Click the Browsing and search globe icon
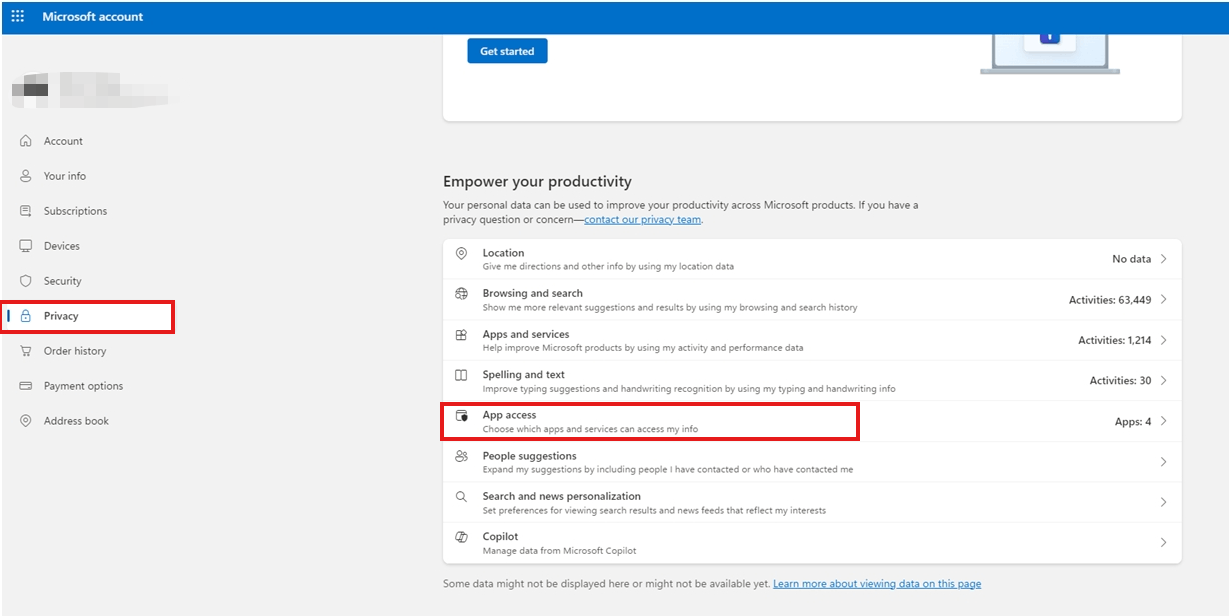1229x616 pixels. 461,293
